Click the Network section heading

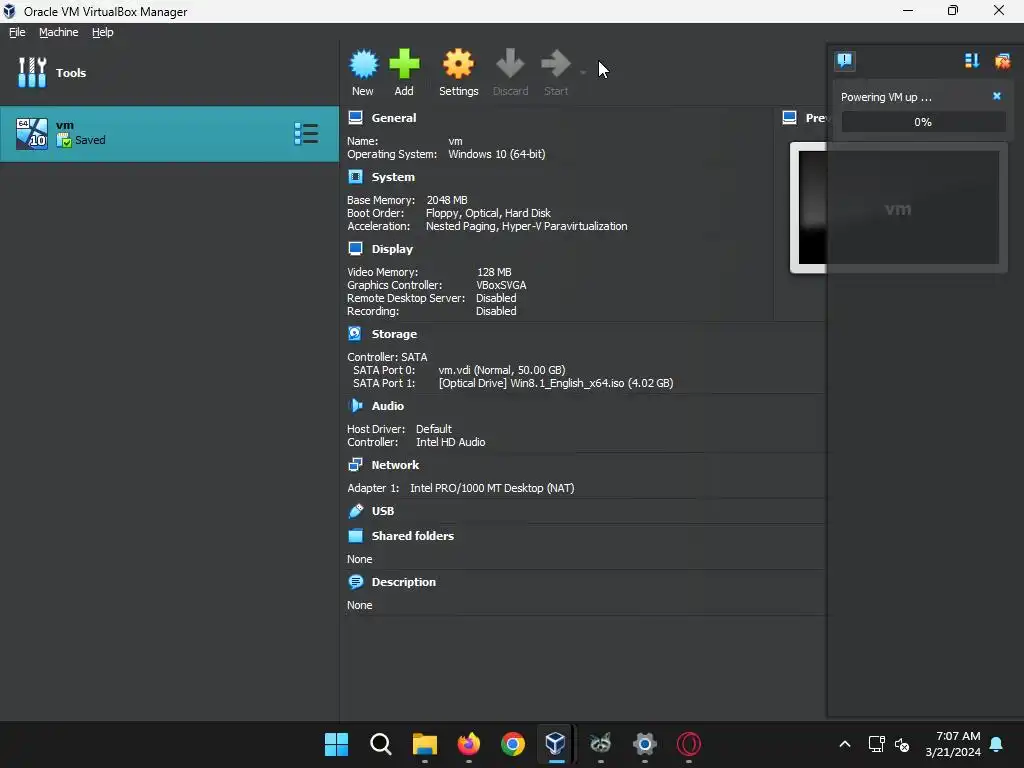point(395,465)
